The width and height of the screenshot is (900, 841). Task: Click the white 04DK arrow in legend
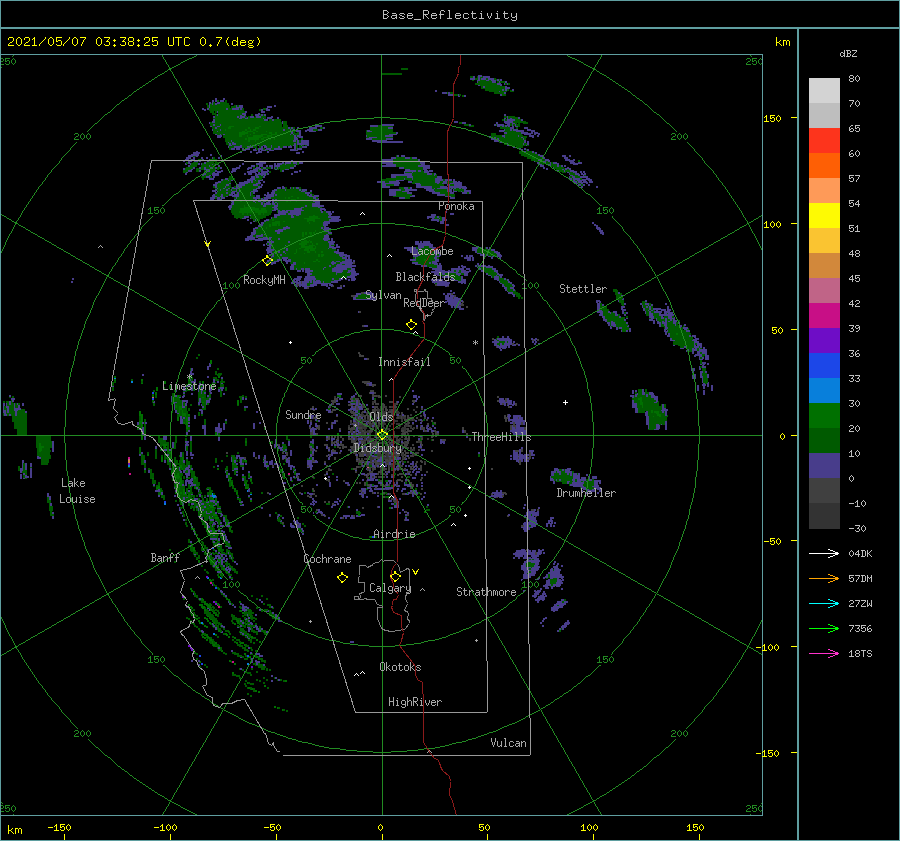(824, 553)
